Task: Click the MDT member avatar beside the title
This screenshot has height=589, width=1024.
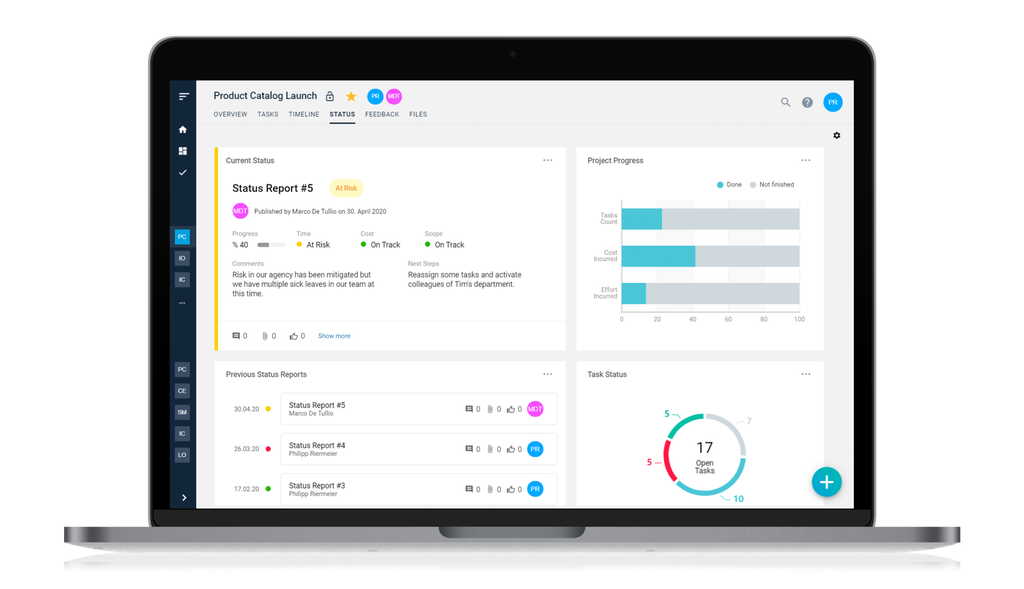Action: (394, 96)
